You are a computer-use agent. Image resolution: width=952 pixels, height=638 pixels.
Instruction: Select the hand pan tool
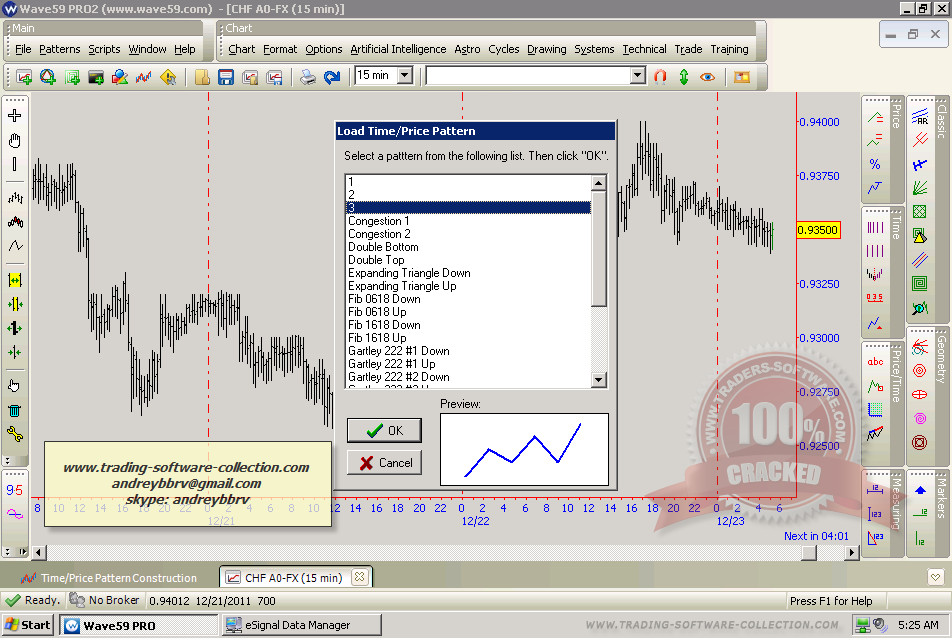pos(14,140)
